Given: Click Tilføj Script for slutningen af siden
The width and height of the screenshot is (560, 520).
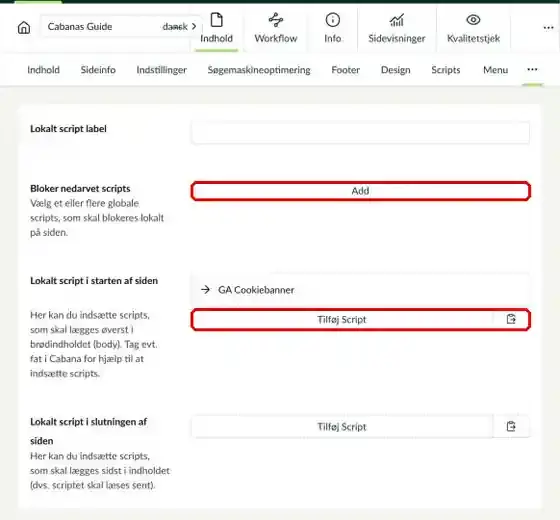Looking at the screenshot, I should (x=342, y=426).
